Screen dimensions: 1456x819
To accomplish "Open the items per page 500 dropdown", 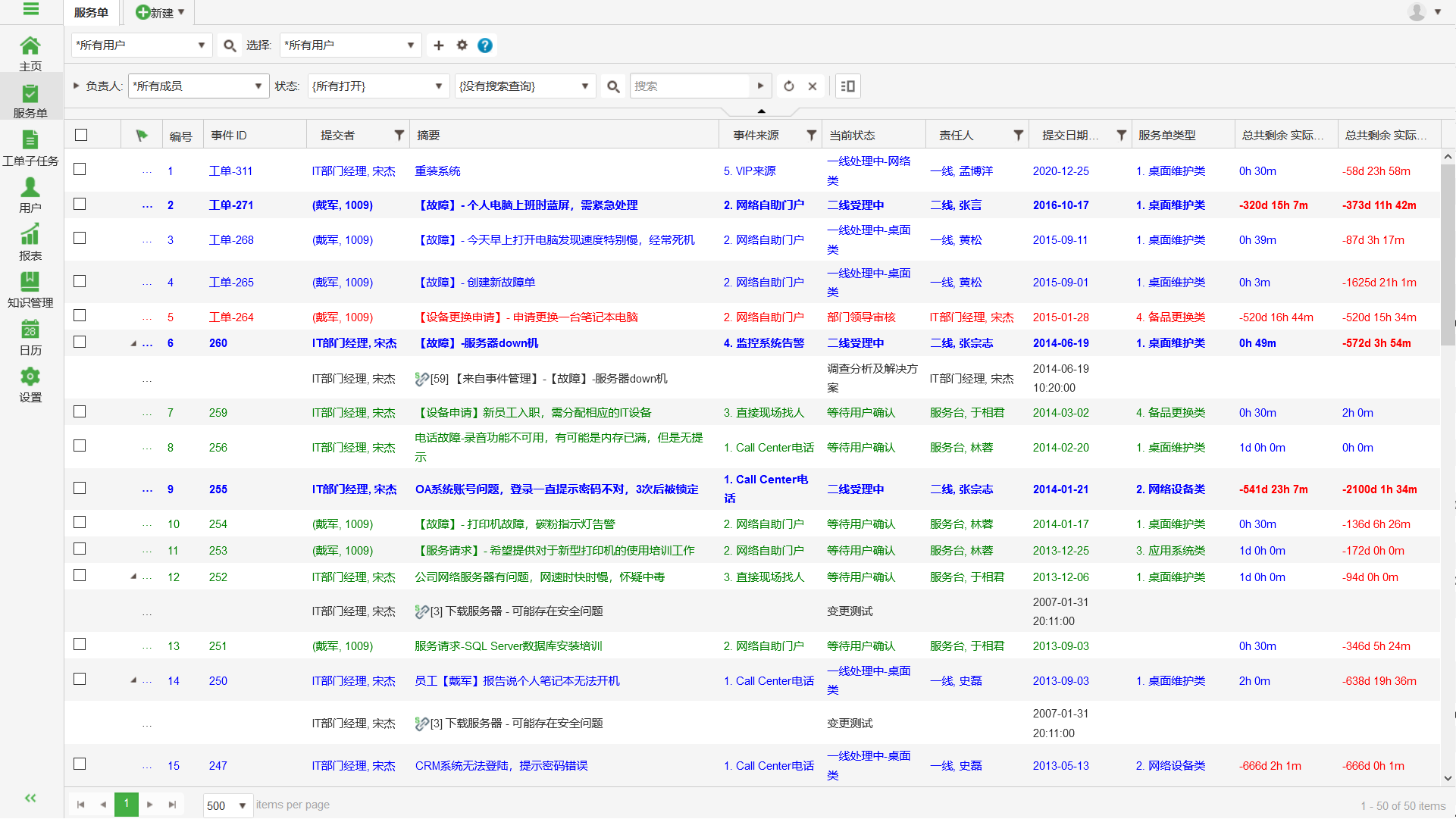I will click(227, 805).
